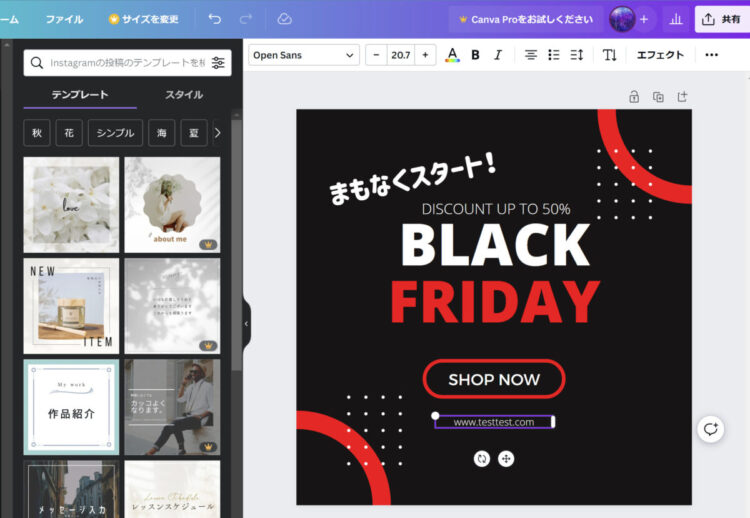The width and height of the screenshot is (750, 518).
Task: Choose the NEW ITEM template
Action: coord(71,306)
